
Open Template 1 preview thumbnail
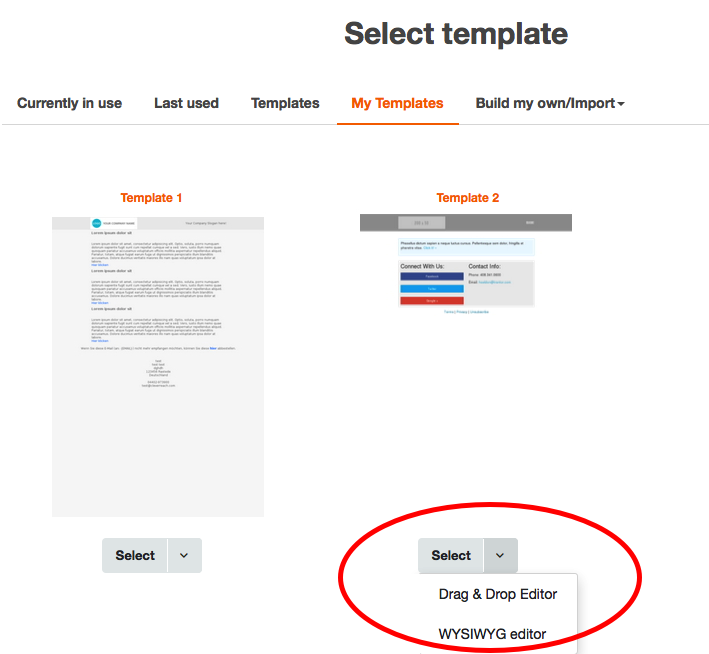click(158, 366)
